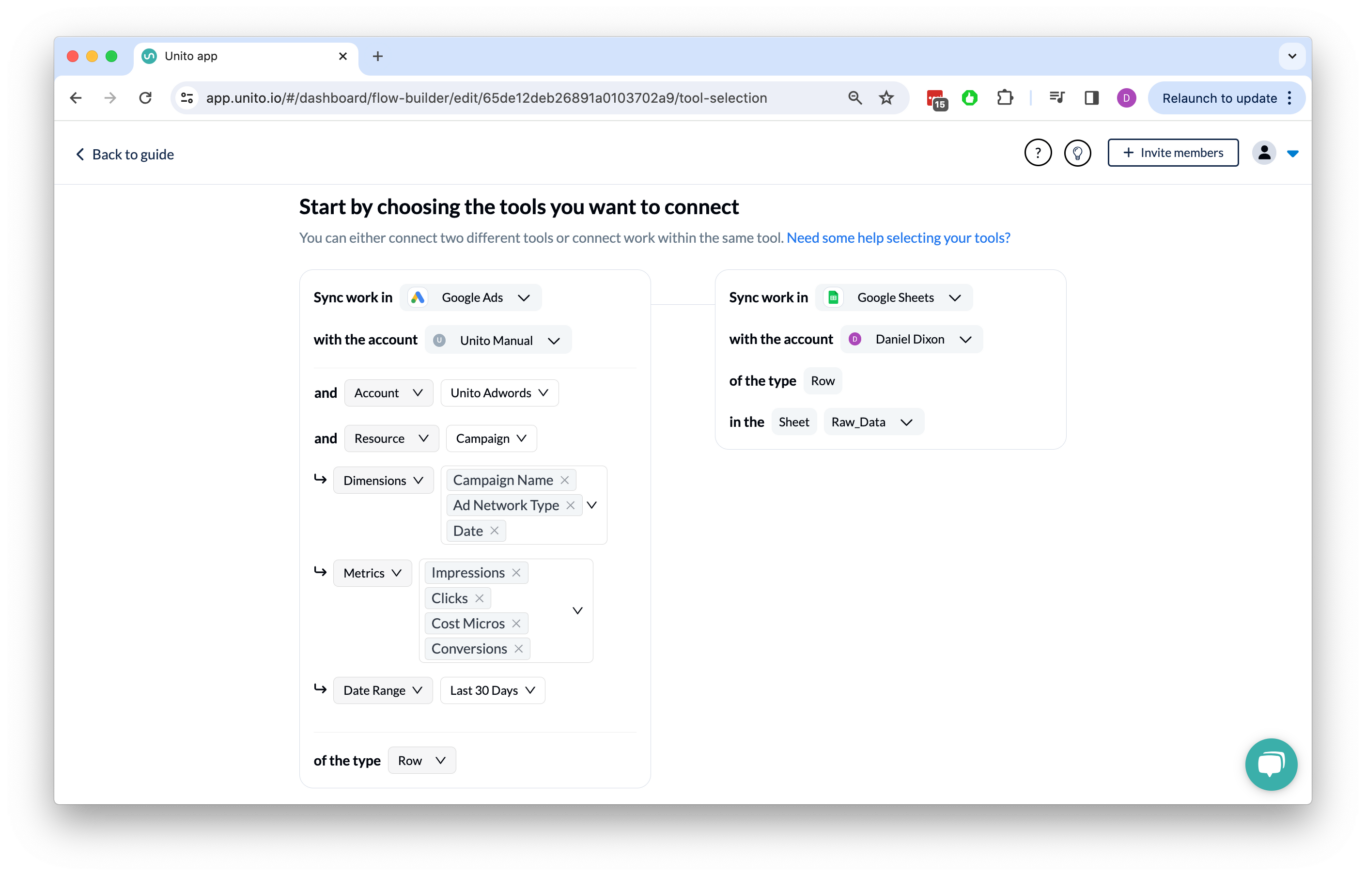
Task: Bookmark this page with the star icon
Action: pos(886,98)
